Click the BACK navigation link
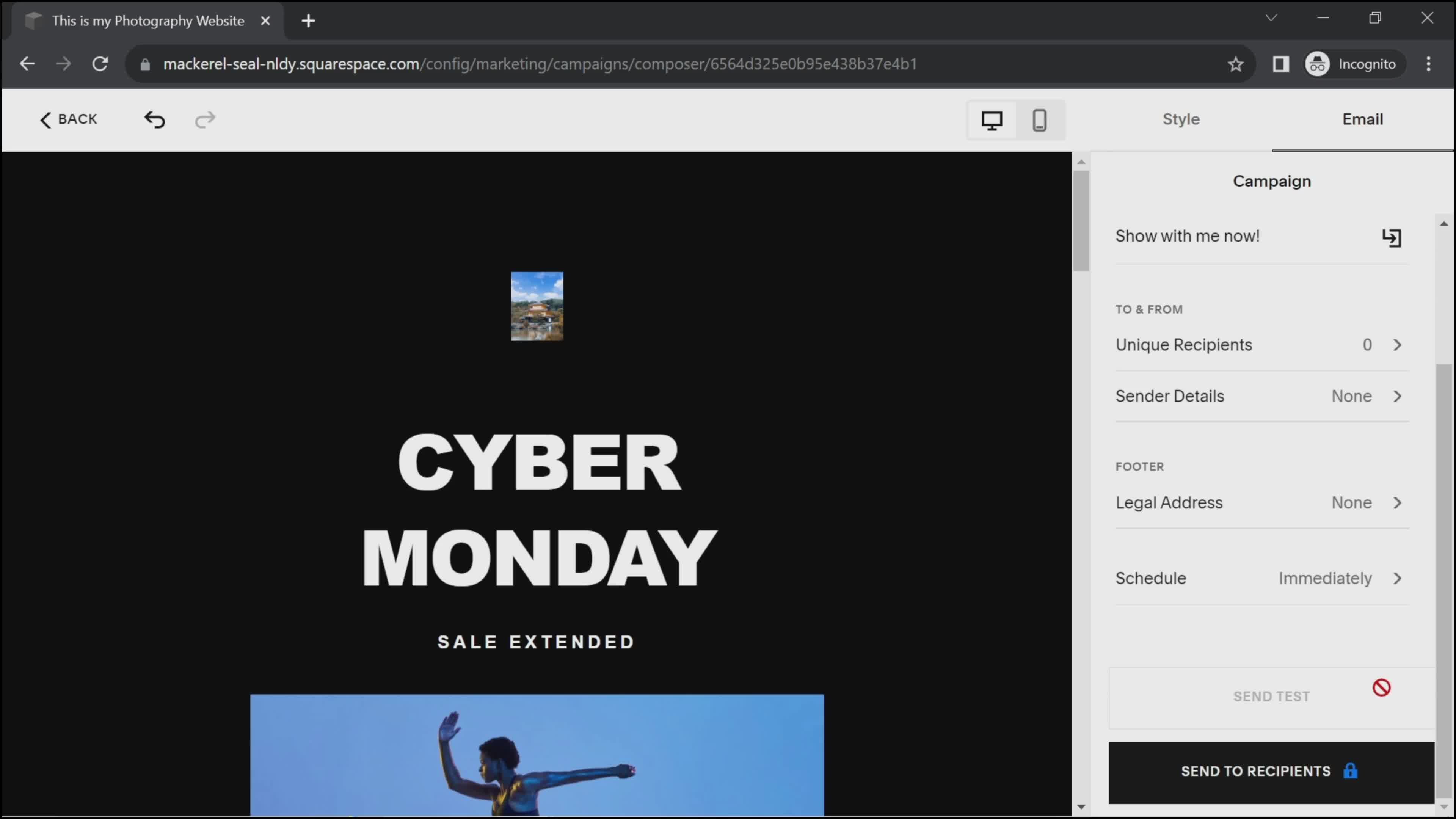Image resolution: width=1456 pixels, height=819 pixels. pos(67,119)
